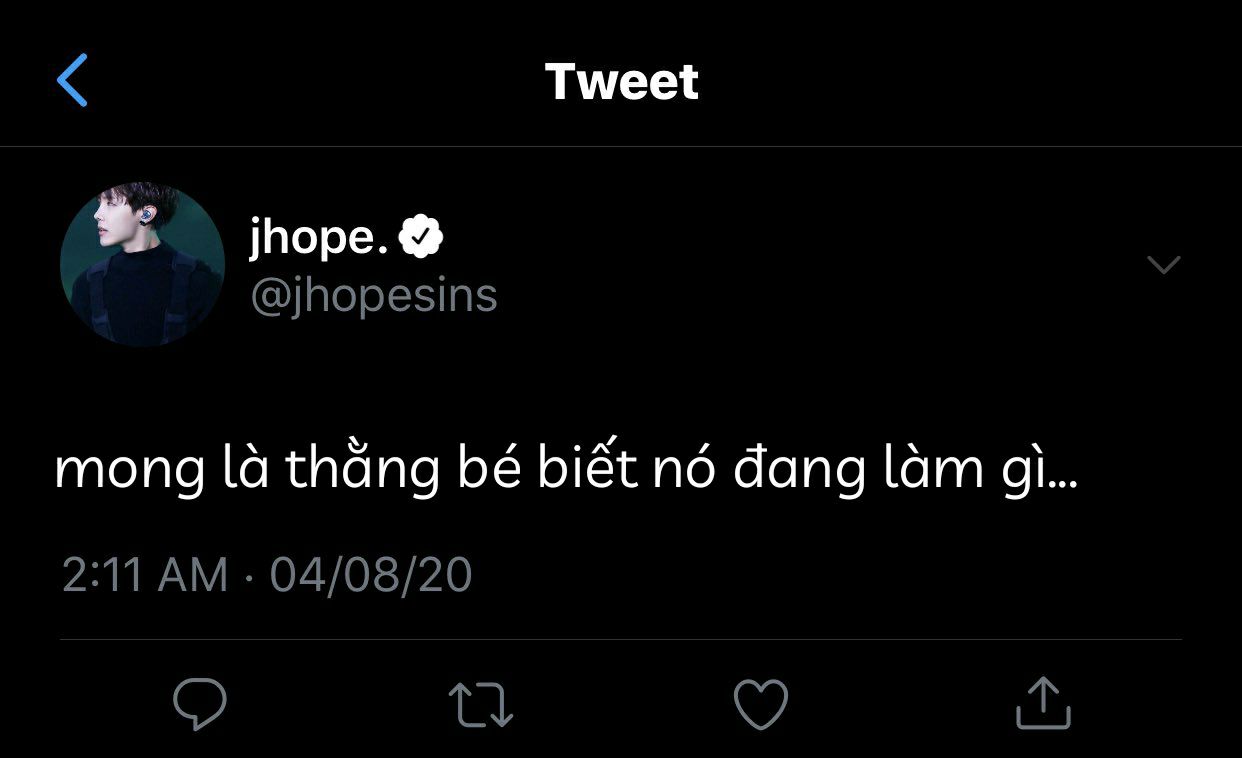The image size is (1242, 758).
Task: Click the dot separator between time and date
Action: click(249, 577)
